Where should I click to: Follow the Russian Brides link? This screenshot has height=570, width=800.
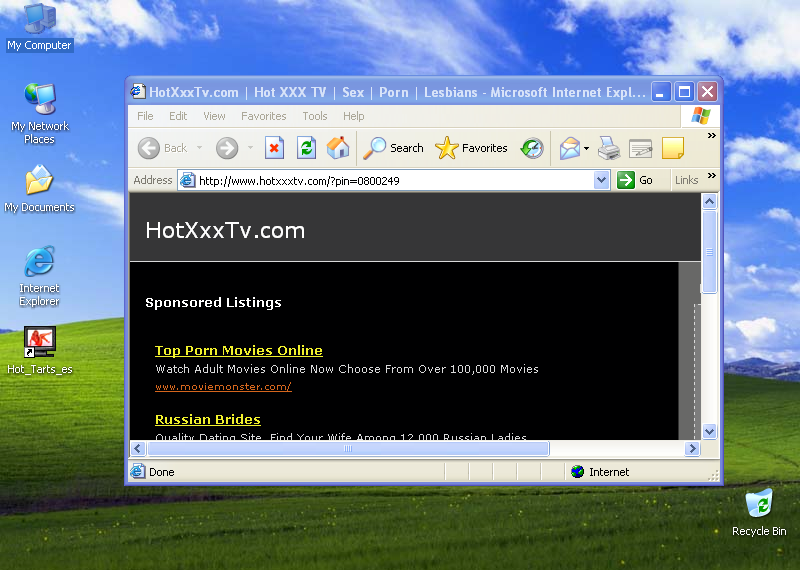[207, 419]
